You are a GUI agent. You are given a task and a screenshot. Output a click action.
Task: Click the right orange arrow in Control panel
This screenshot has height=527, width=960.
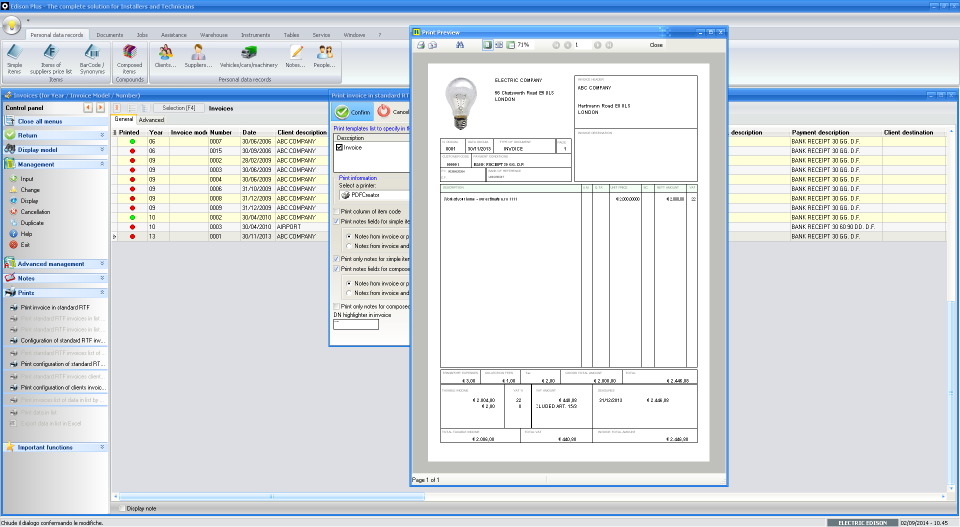[100, 108]
